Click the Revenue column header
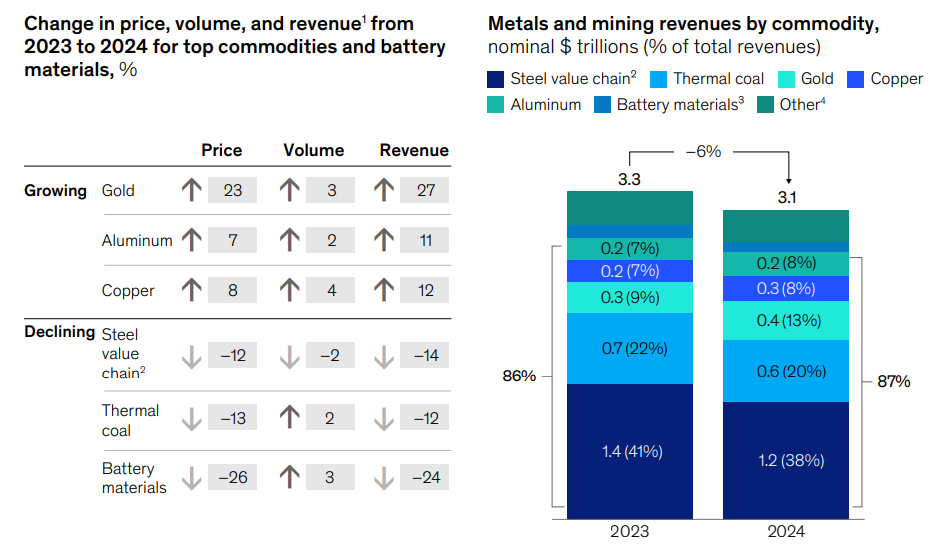 pos(414,150)
